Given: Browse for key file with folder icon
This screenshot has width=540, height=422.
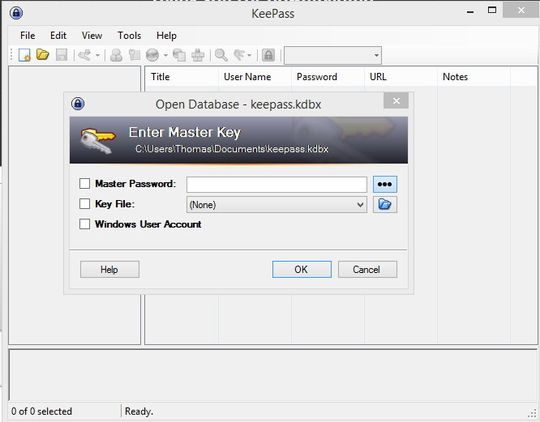Looking at the screenshot, I should click(385, 205).
